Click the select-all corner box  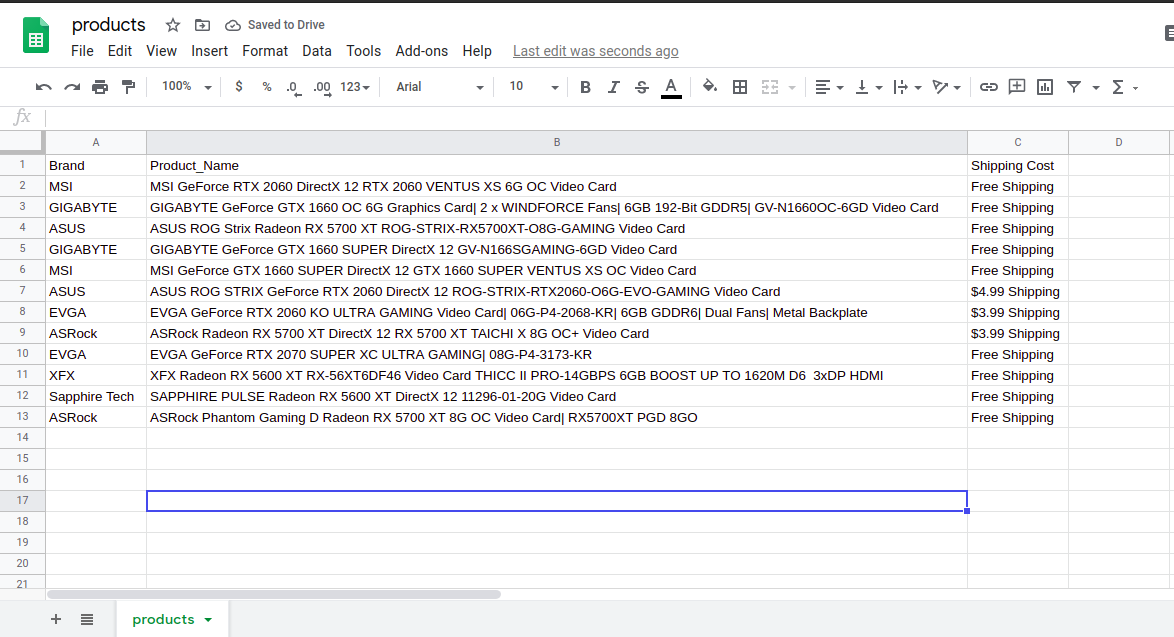pos(22,141)
